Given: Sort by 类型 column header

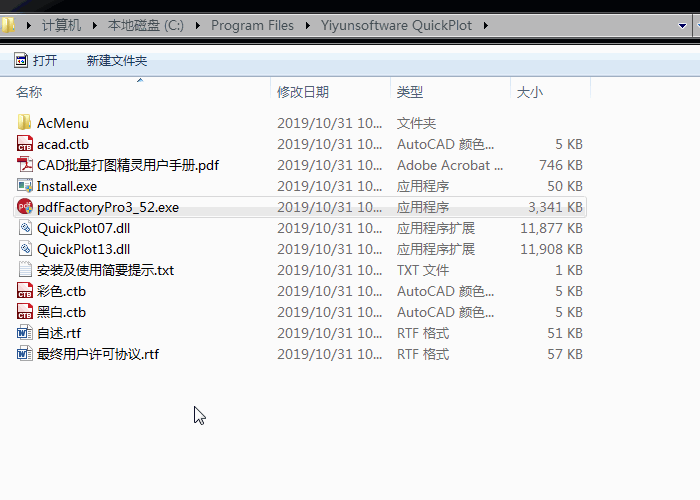Looking at the screenshot, I should coord(409,92).
